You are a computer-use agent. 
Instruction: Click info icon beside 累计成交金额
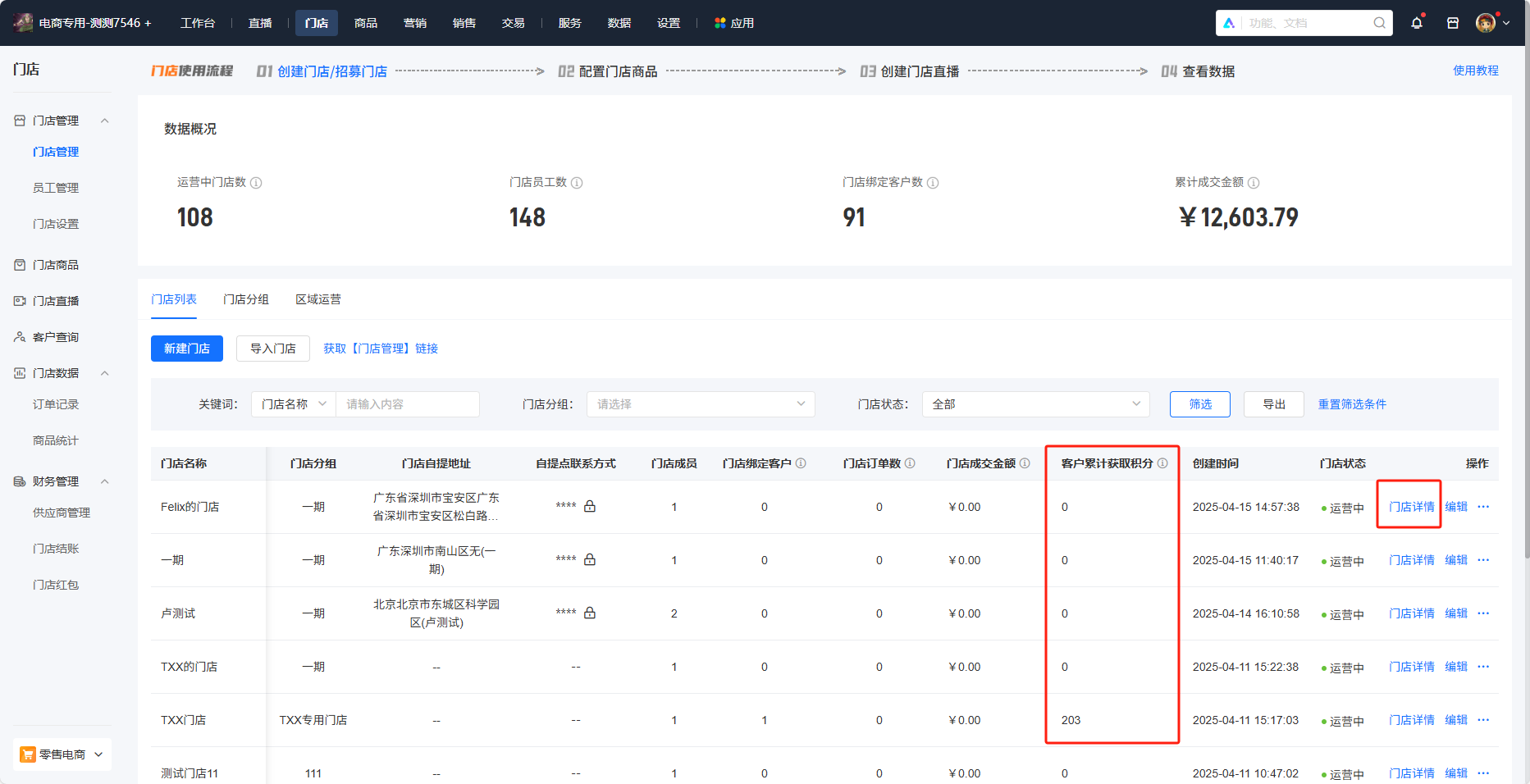pos(1254,183)
